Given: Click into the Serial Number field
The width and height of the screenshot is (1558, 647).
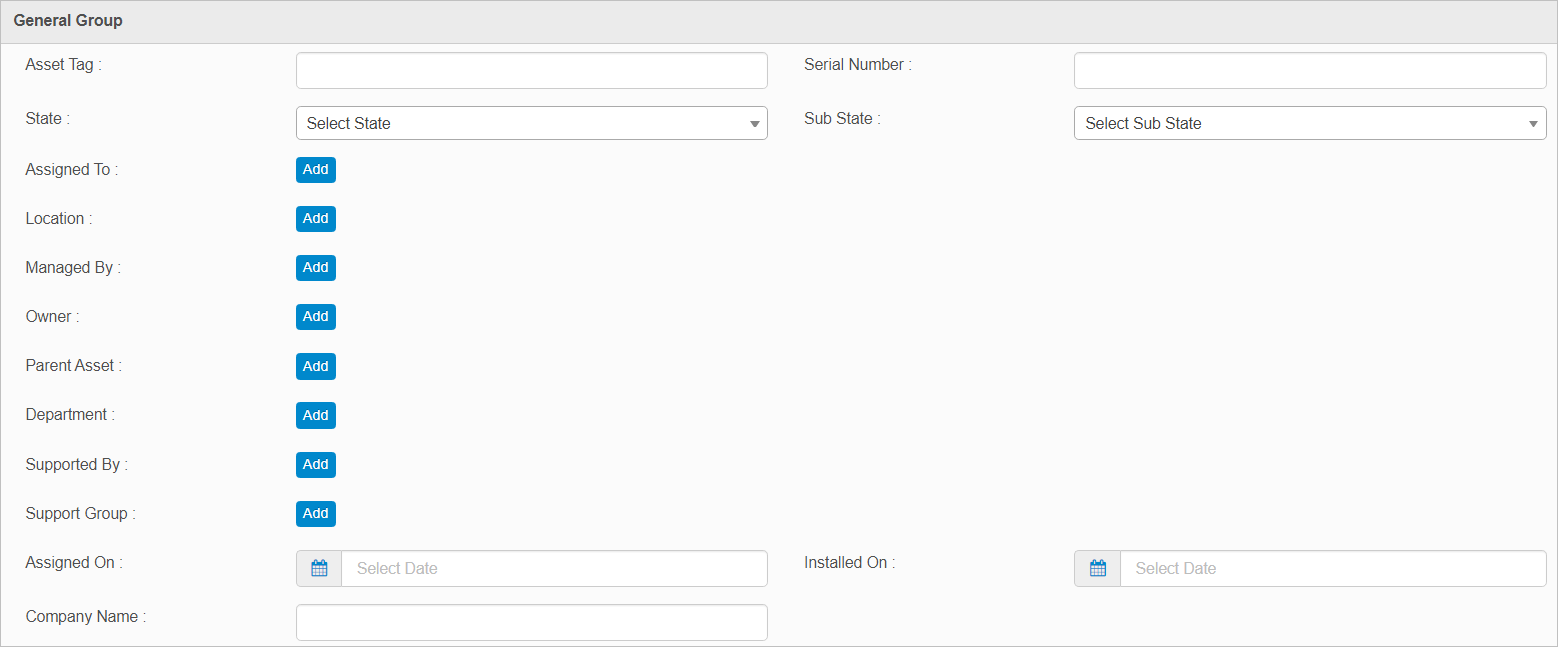Looking at the screenshot, I should coord(1309,71).
